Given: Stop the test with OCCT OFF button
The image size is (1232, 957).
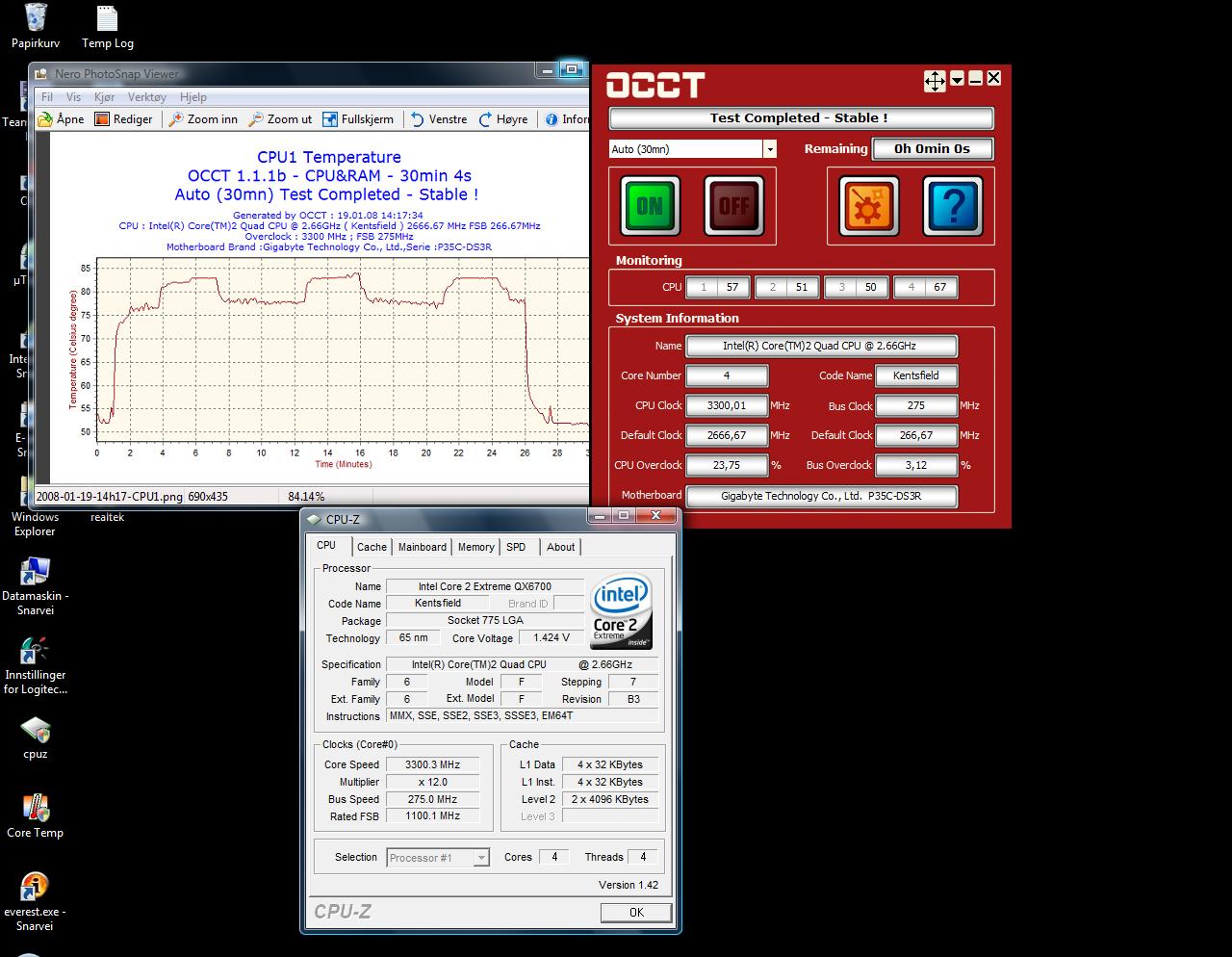Looking at the screenshot, I should click(733, 205).
